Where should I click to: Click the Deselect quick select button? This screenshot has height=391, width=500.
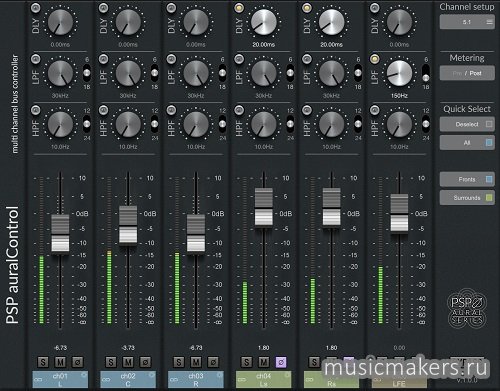[x=467, y=124]
